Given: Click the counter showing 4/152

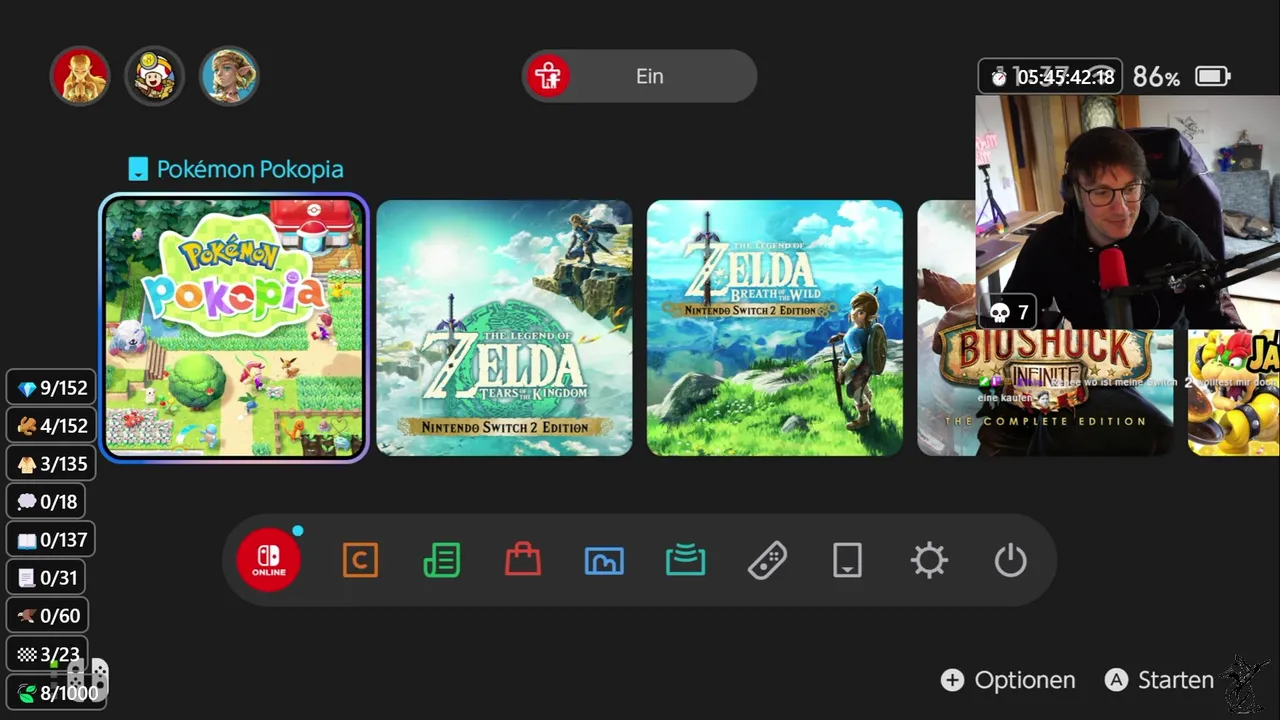Looking at the screenshot, I should point(51,426).
